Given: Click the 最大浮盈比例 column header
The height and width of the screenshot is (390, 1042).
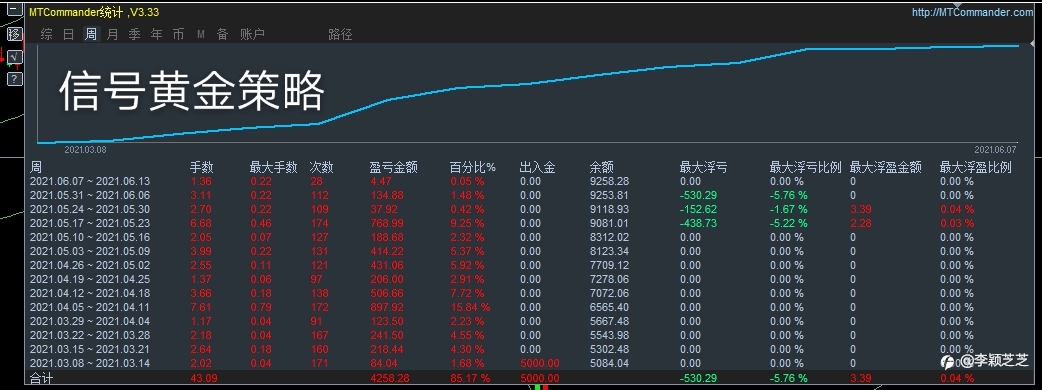Looking at the screenshot, I should coord(976,167).
